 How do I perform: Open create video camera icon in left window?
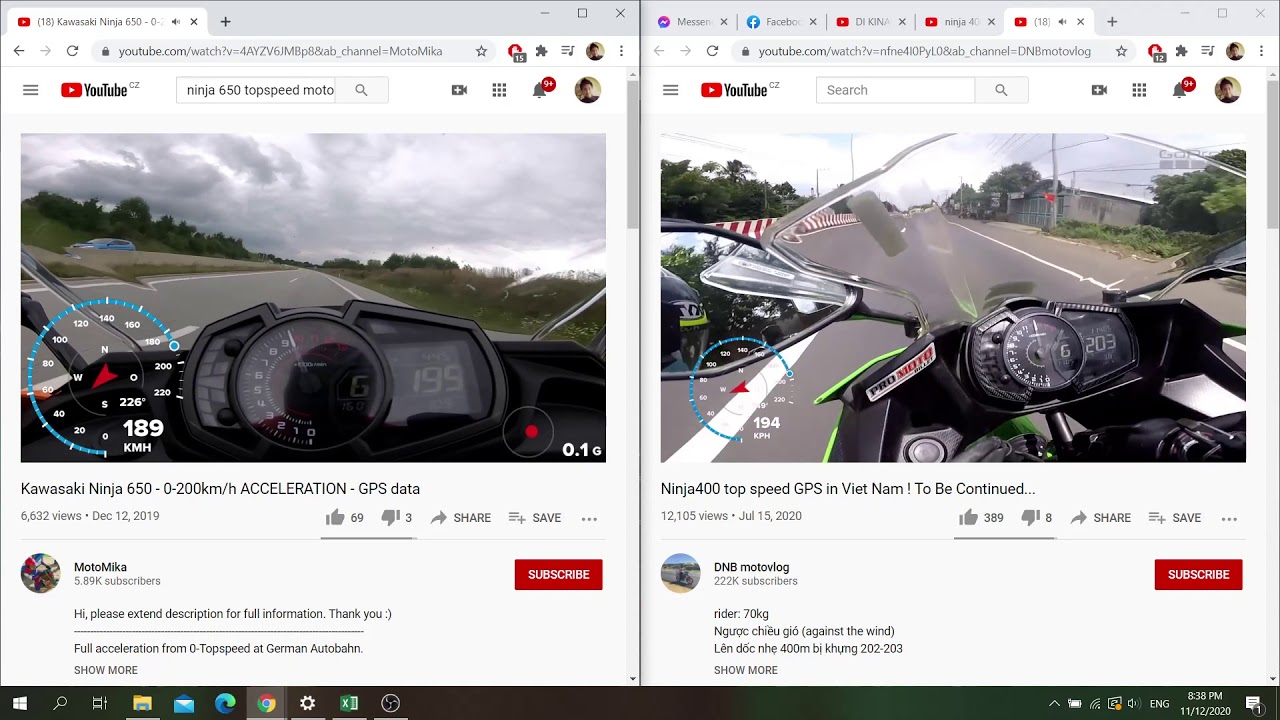[x=459, y=90]
